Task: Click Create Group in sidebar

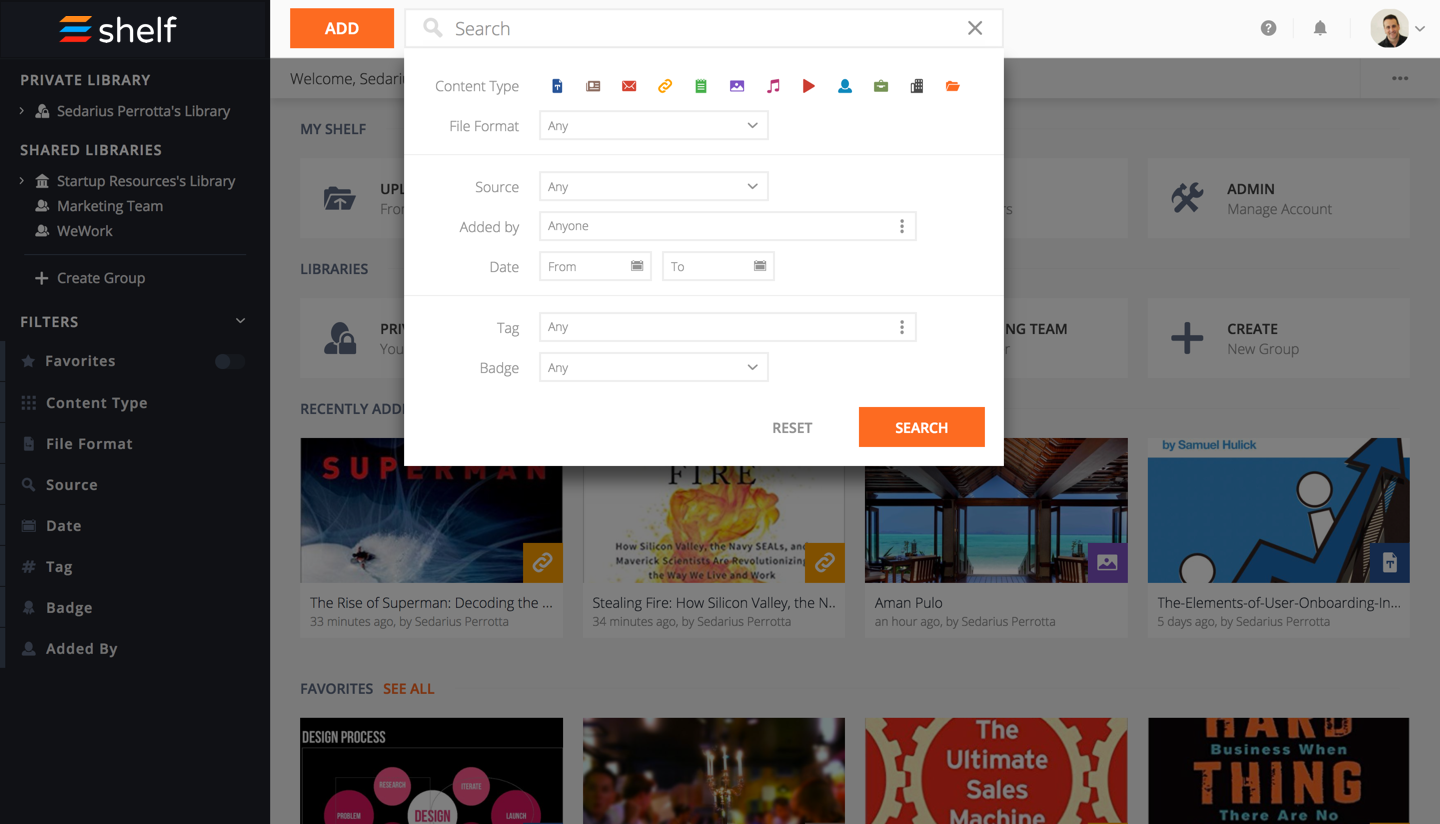Action: 90,278
